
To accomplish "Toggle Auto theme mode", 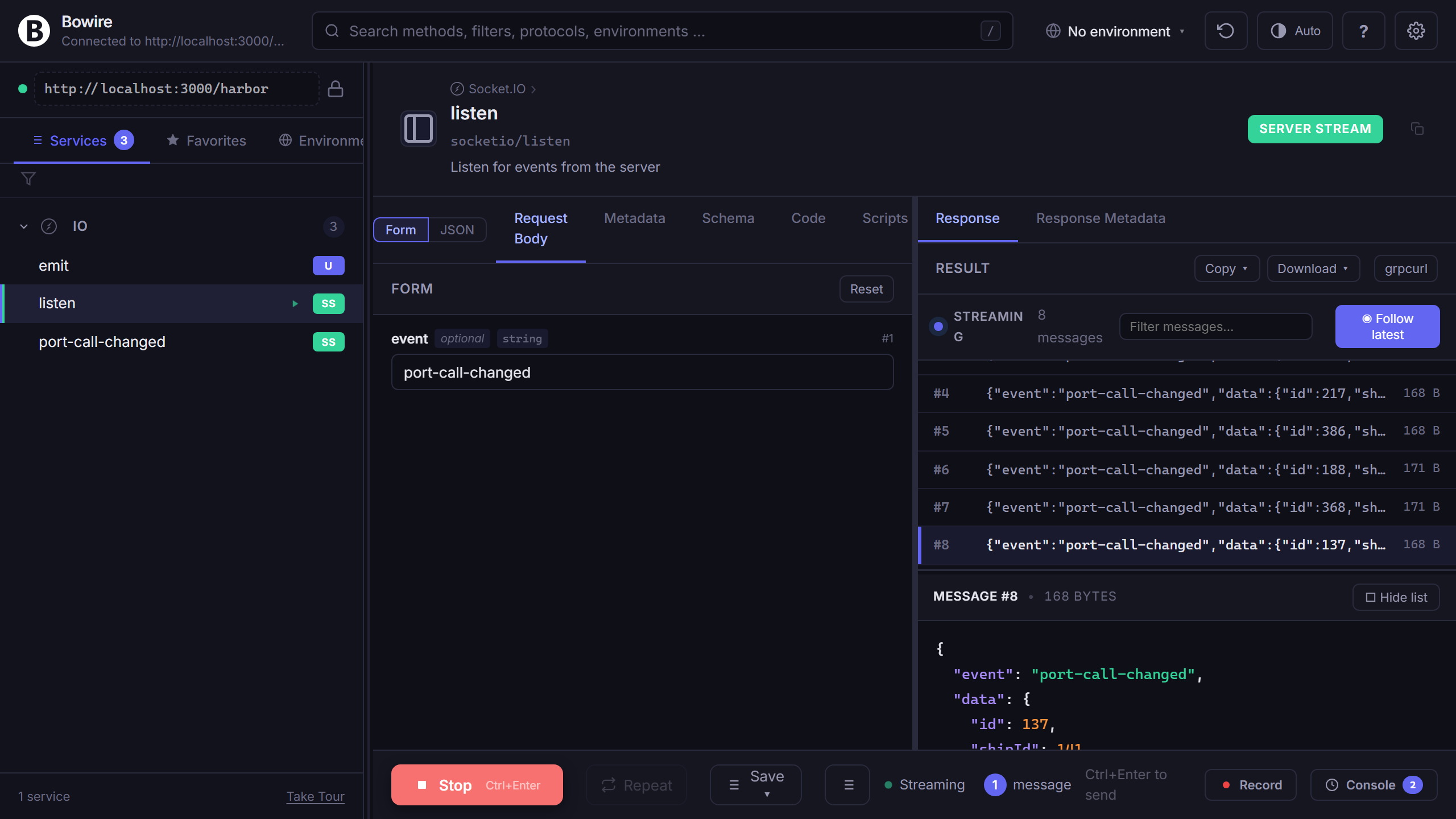I will pyautogui.click(x=1295, y=31).
